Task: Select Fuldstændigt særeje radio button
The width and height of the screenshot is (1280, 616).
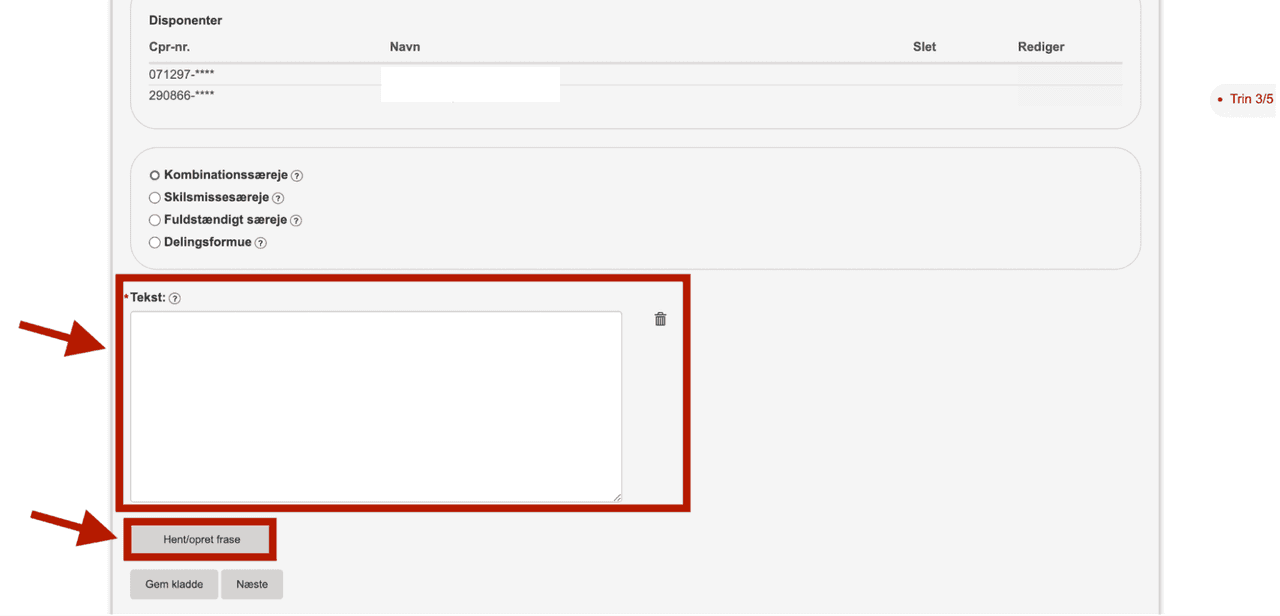Action: 155,220
